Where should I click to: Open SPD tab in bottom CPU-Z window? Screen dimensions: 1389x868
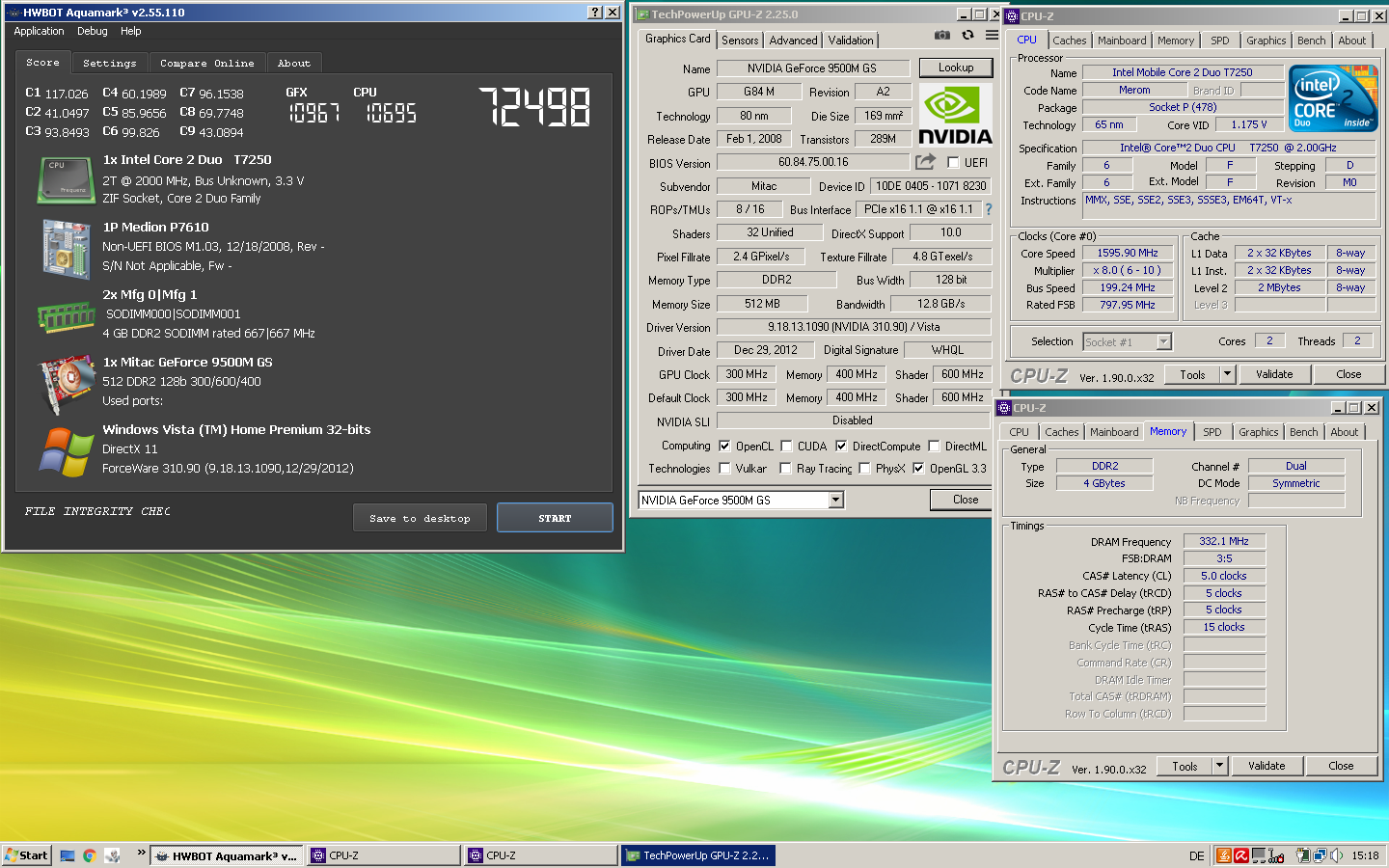[1212, 432]
